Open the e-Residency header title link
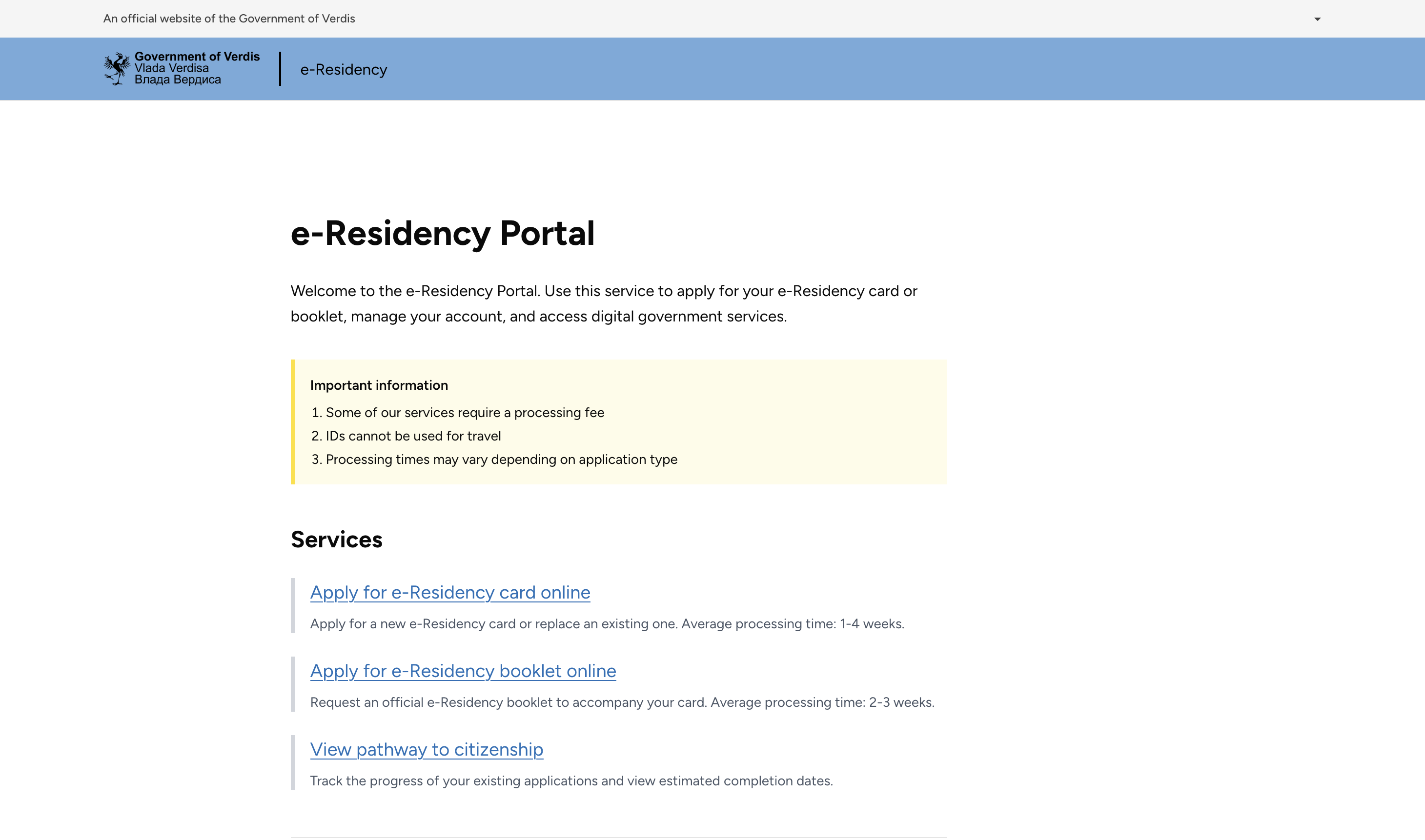 (x=343, y=70)
